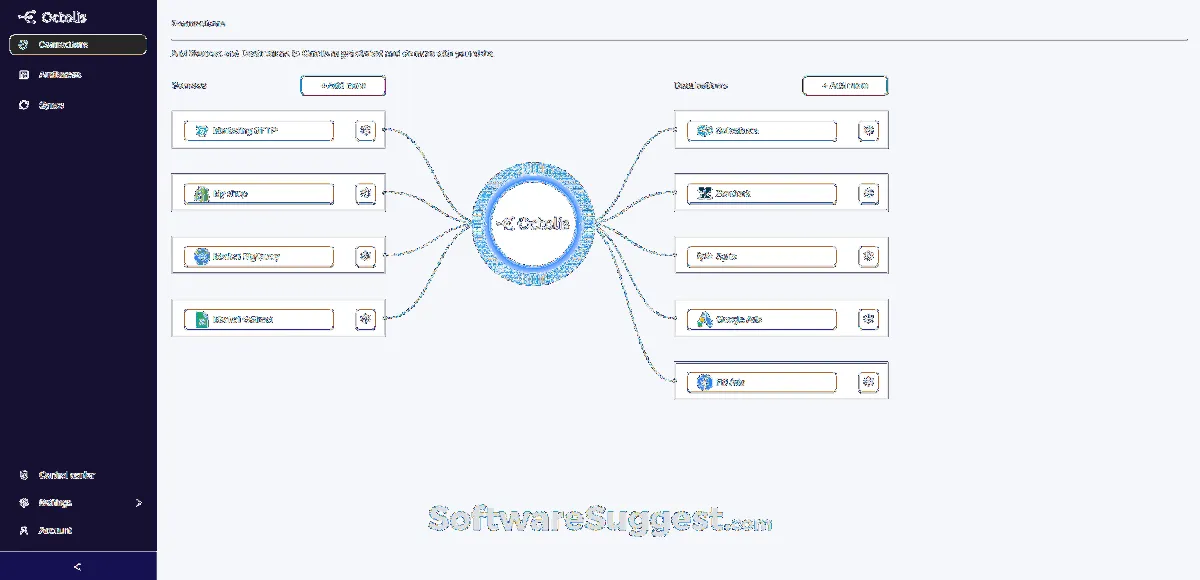The width and height of the screenshot is (1200, 580).
Task: Open settings gear for BigQuery source
Action: (366, 257)
